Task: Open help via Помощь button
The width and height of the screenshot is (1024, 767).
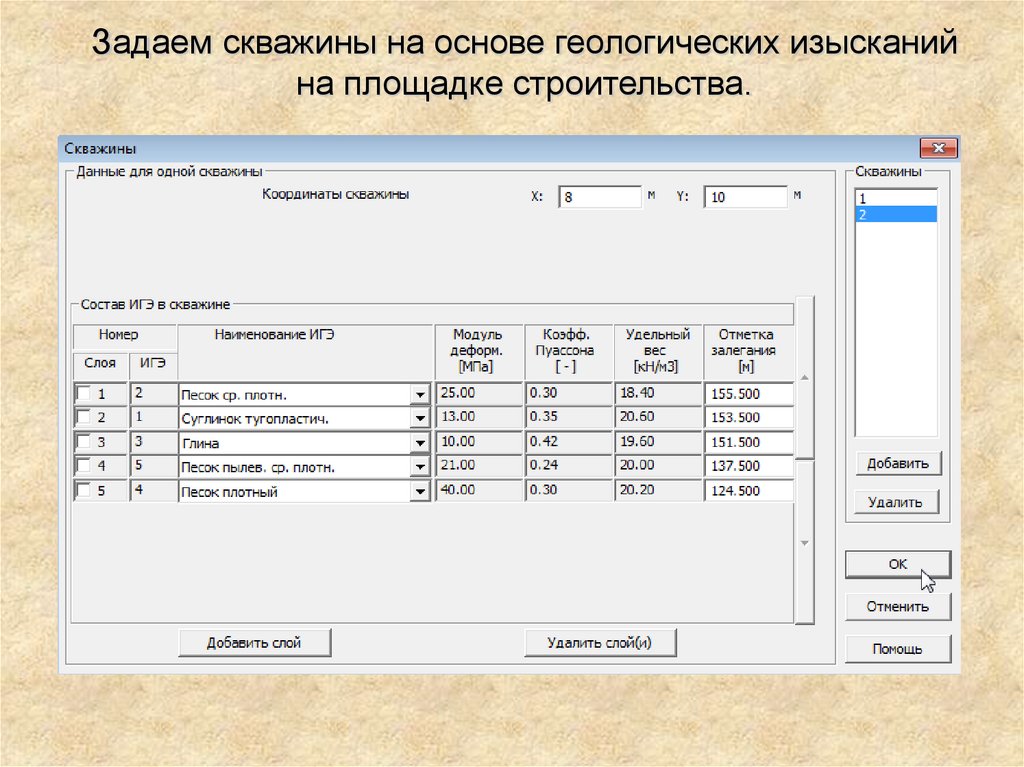Action: pos(897,649)
